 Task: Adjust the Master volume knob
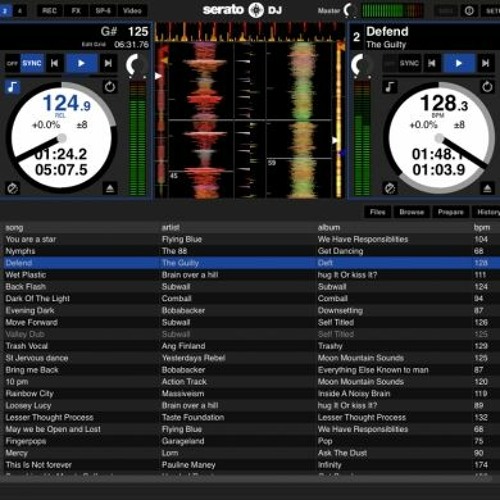[x=349, y=10]
